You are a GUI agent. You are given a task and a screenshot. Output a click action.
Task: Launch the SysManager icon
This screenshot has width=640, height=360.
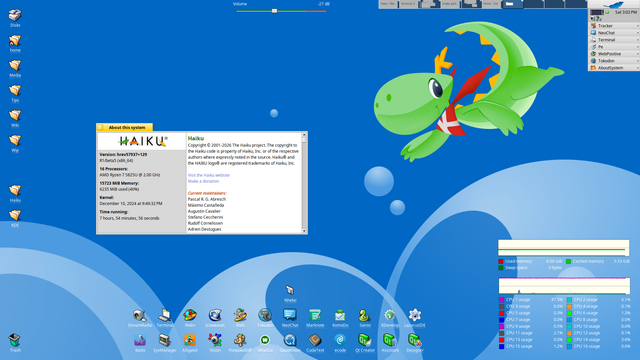pos(164,340)
